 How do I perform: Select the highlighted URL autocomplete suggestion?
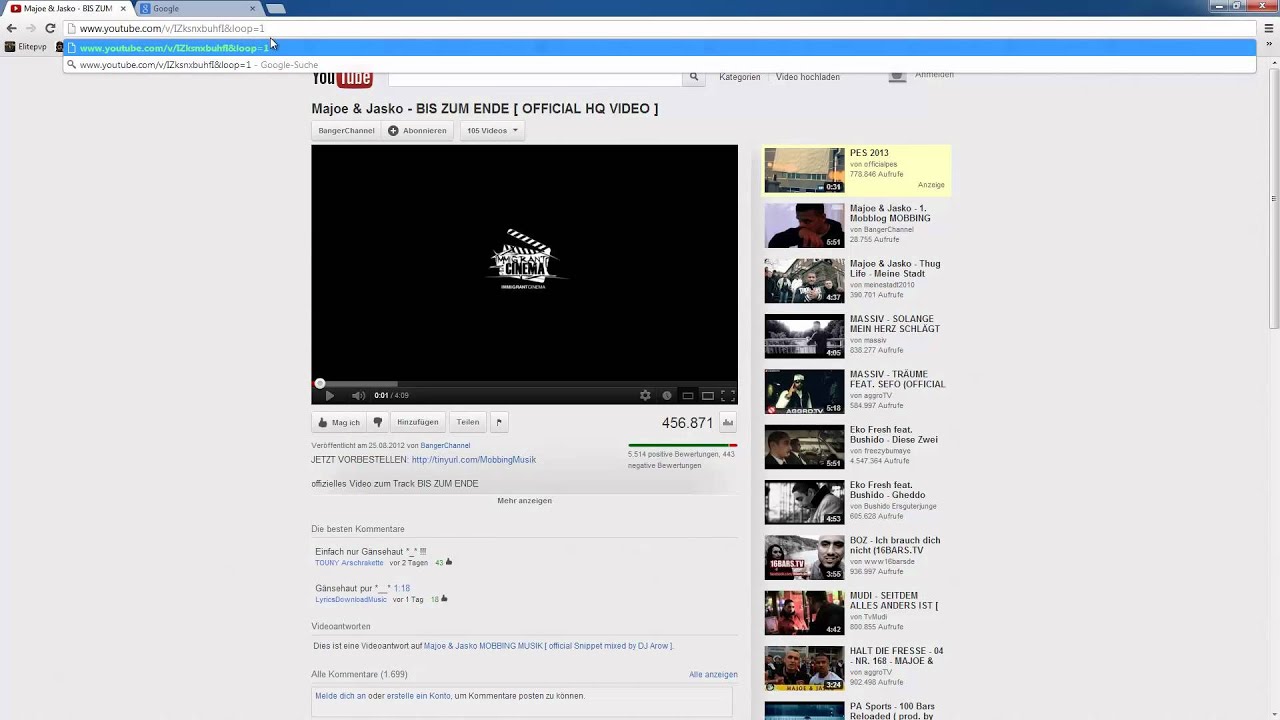tap(659, 48)
